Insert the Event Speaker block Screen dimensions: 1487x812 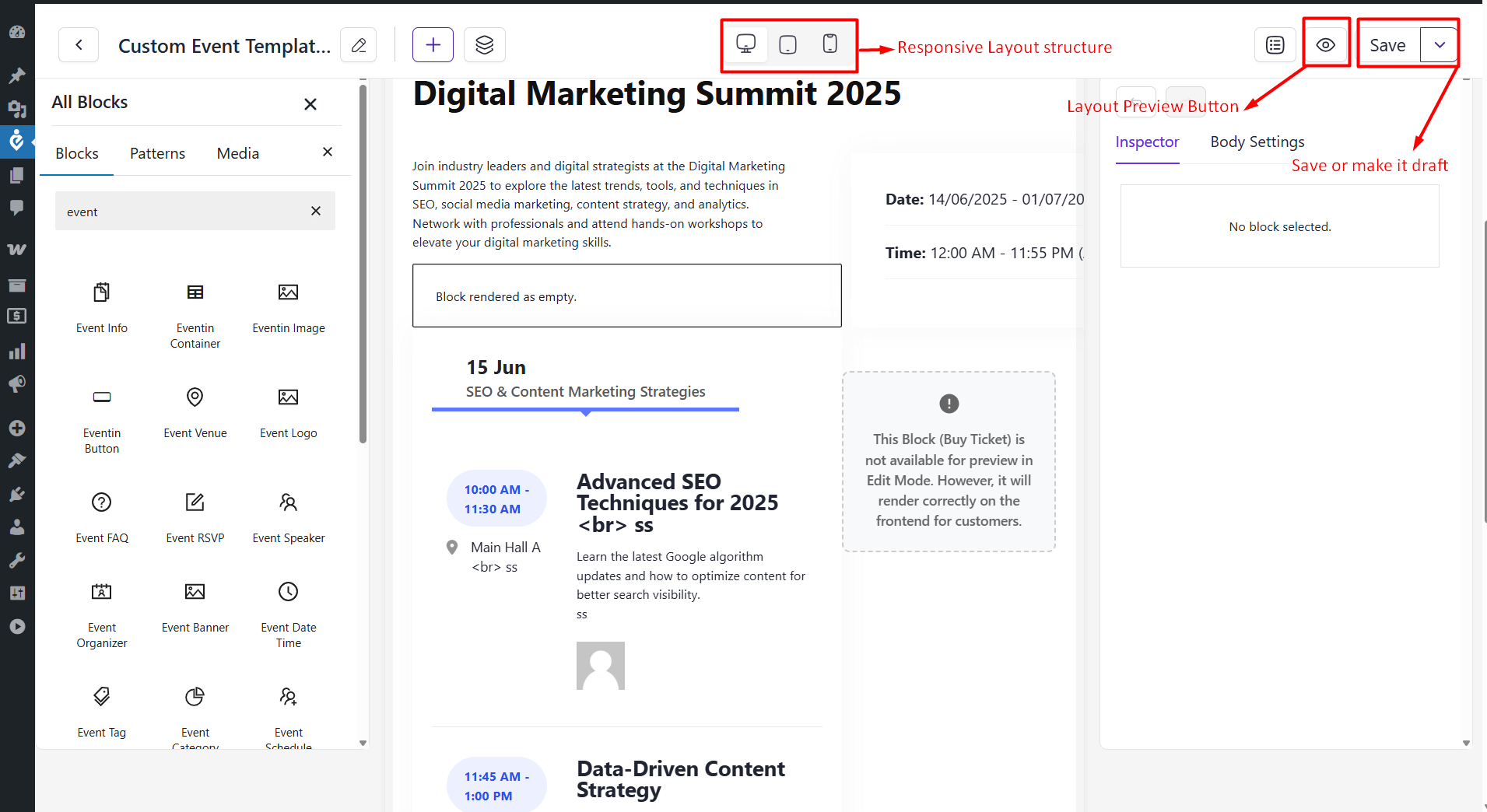288,513
